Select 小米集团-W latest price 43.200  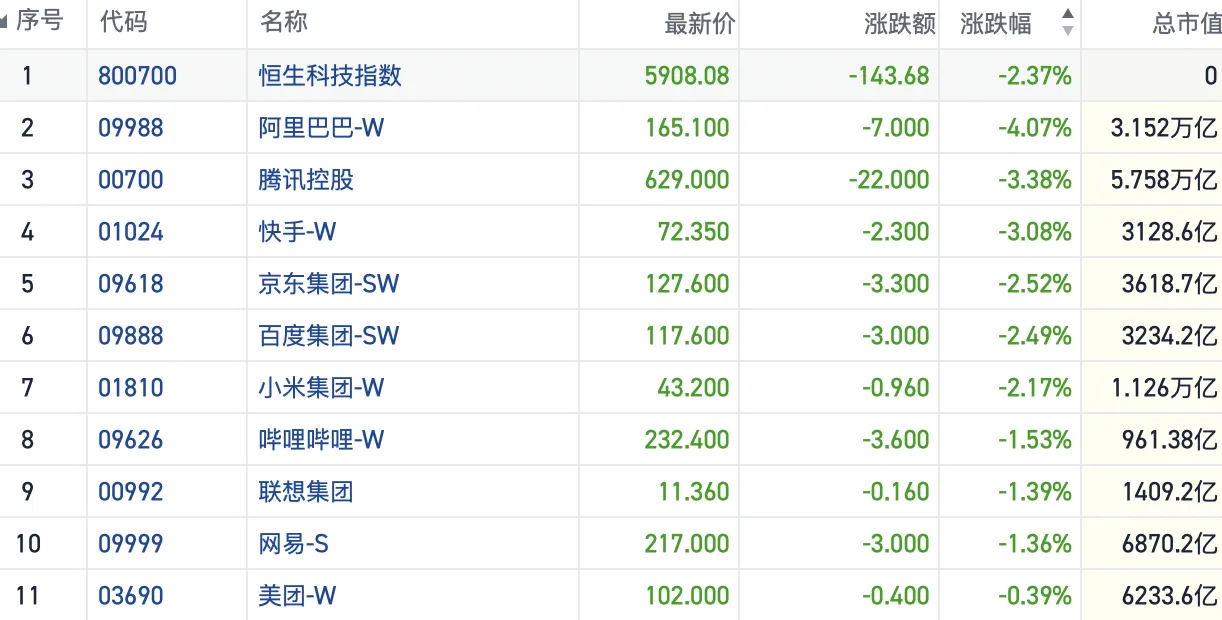693,388
